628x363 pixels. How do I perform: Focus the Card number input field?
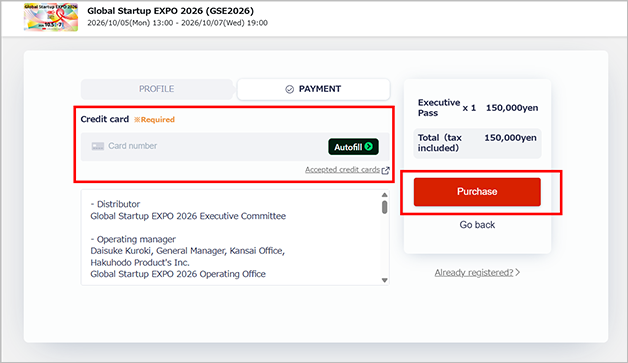[x=235, y=147]
